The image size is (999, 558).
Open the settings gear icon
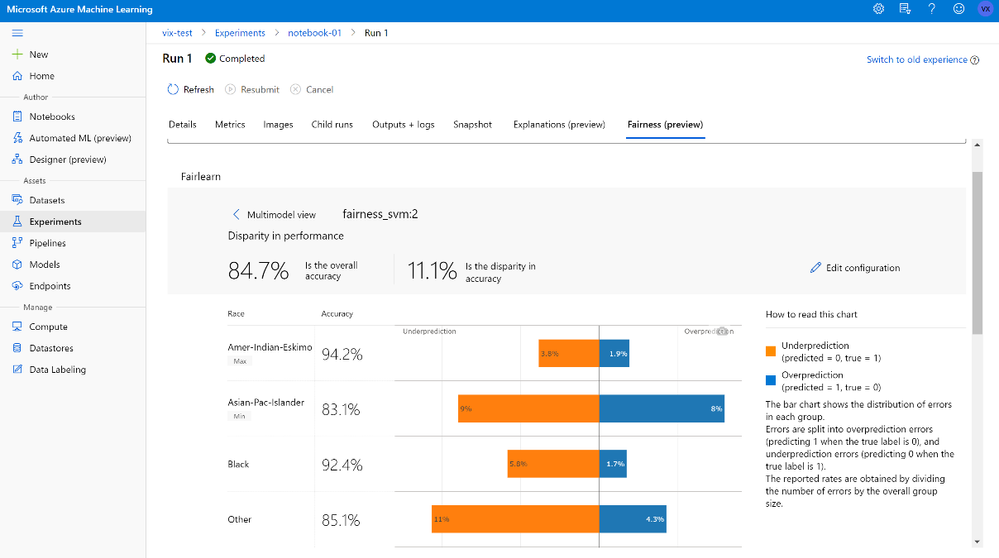(878, 9)
